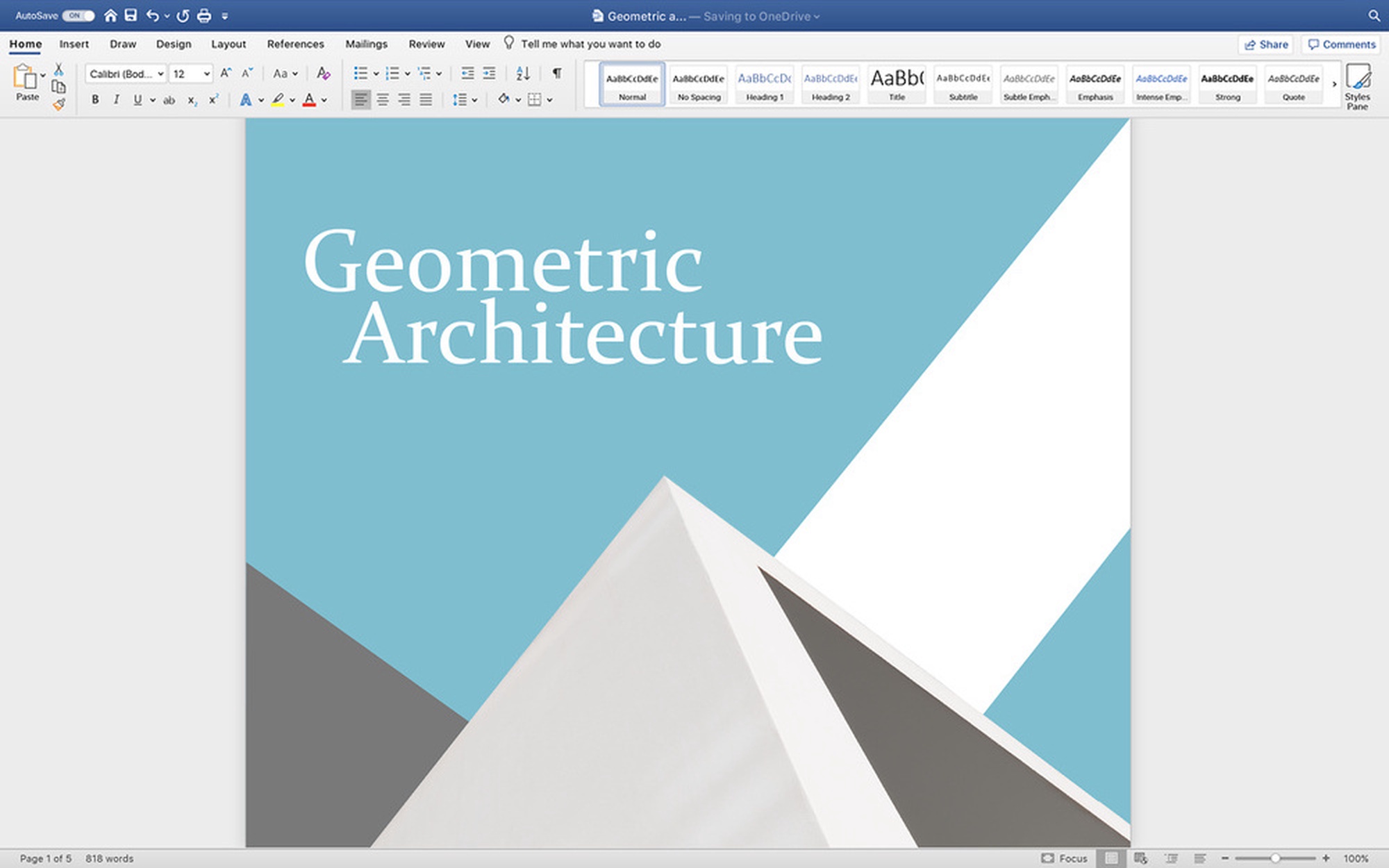Click the Sort A-Z icon

(x=523, y=73)
